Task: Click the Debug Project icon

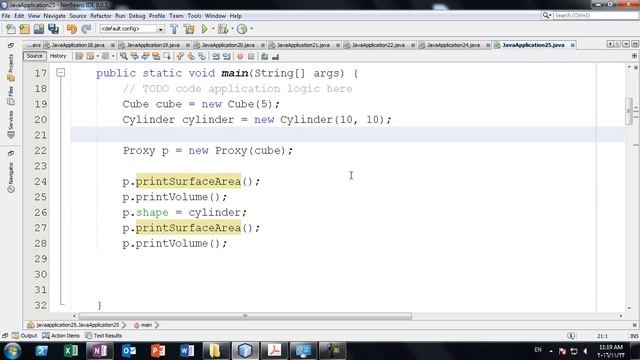Action: pyautogui.click(x=223, y=29)
